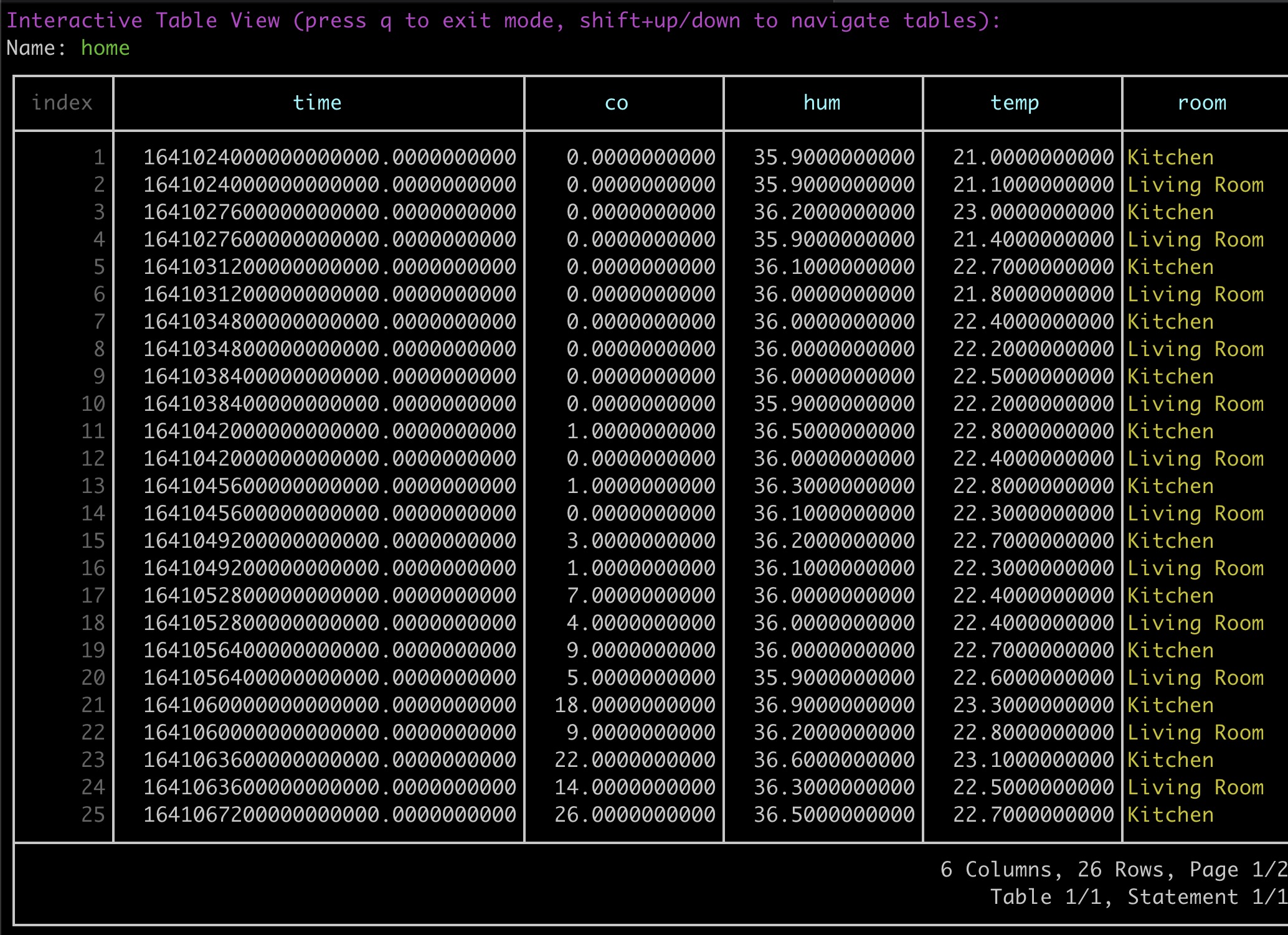Select the co value 3.0000000000 in row 15
The width and height of the screenshot is (1288, 935).
[642, 540]
